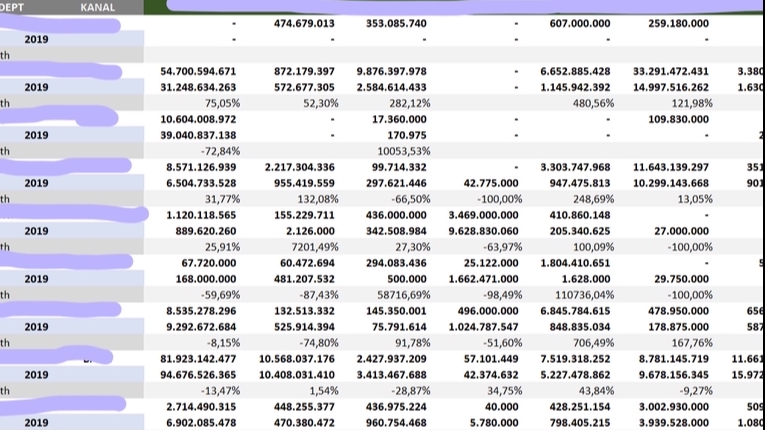765x430 pixels.
Task: Select the DEPT column header
Action: 12,7
